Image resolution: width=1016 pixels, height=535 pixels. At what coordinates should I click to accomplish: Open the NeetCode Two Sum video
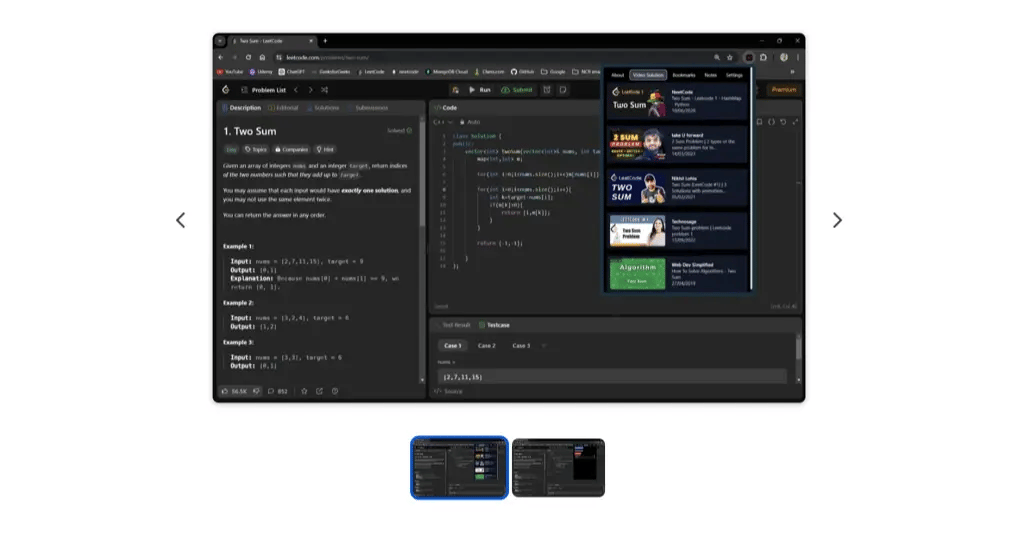tap(678, 101)
